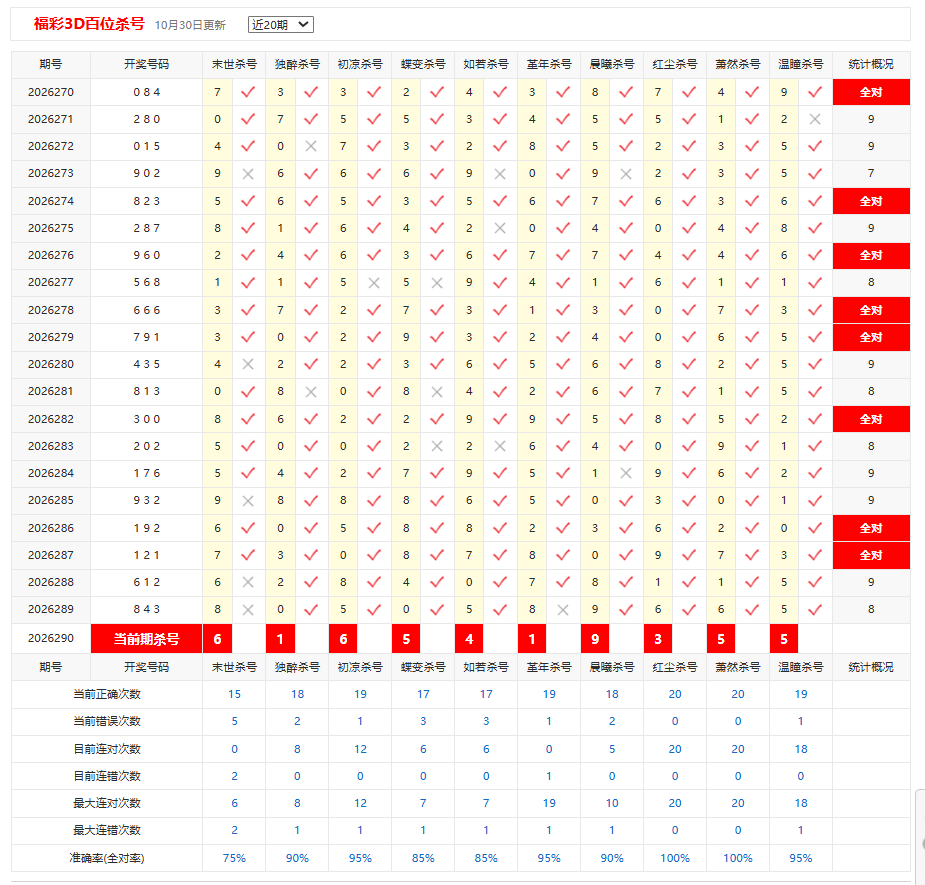Click the 100% accuracy under 红尘杀号
This screenshot has width=925, height=885.
point(675,858)
